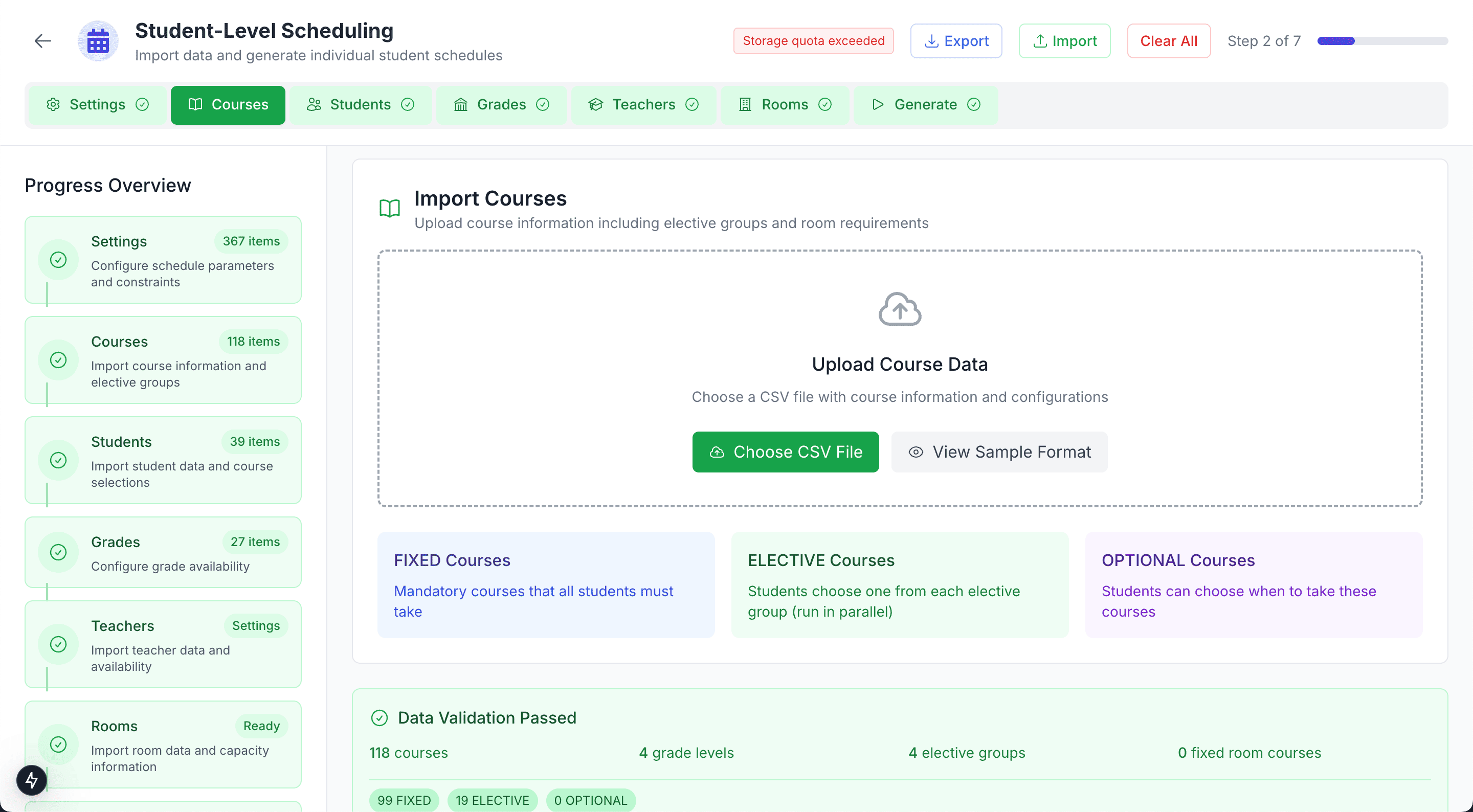Click the 0 fixed room courses text

1249,753
